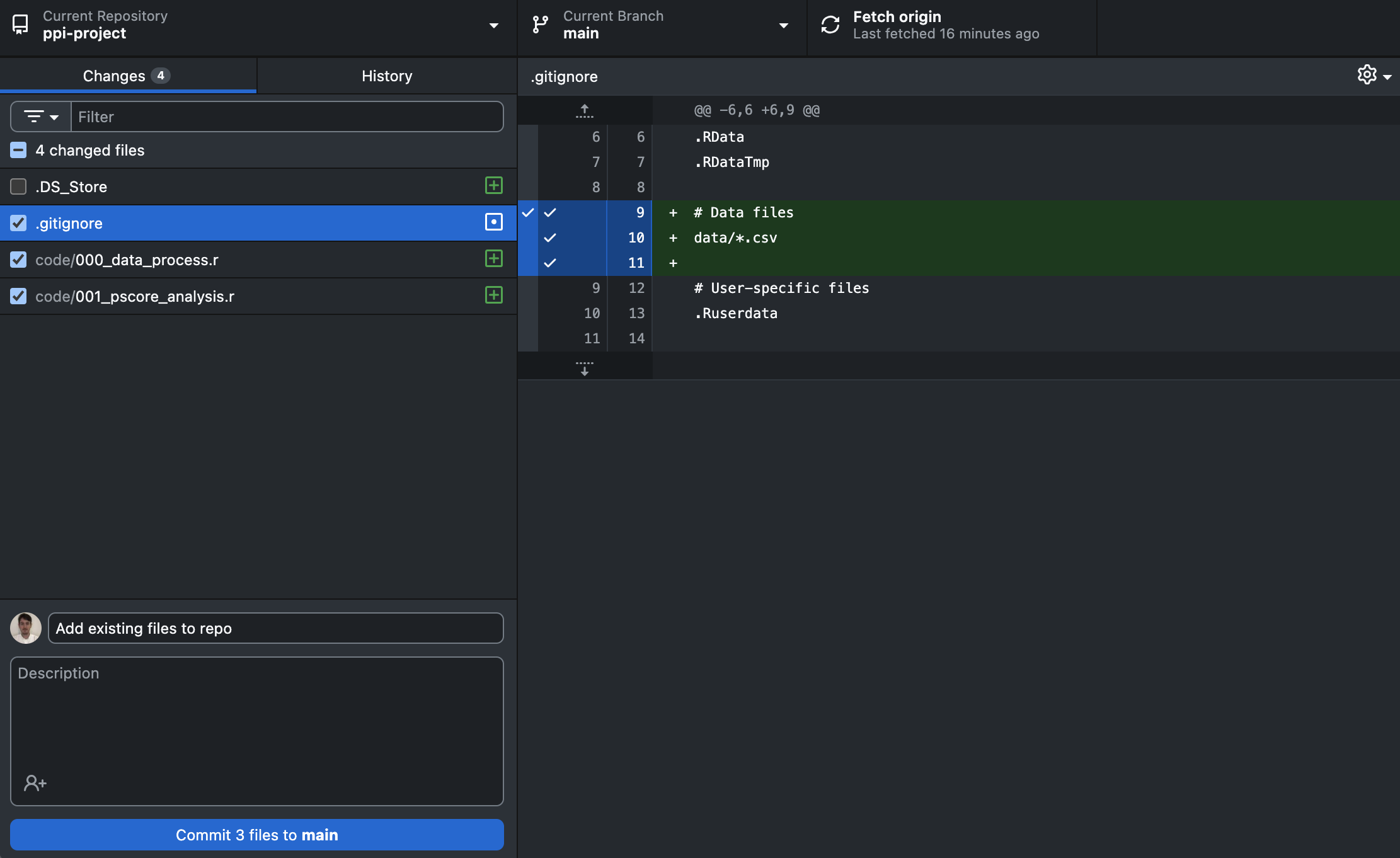Open the Current Repository dropdown
The height and width of the screenshot is (858, 1400).
tap(257, 25)
